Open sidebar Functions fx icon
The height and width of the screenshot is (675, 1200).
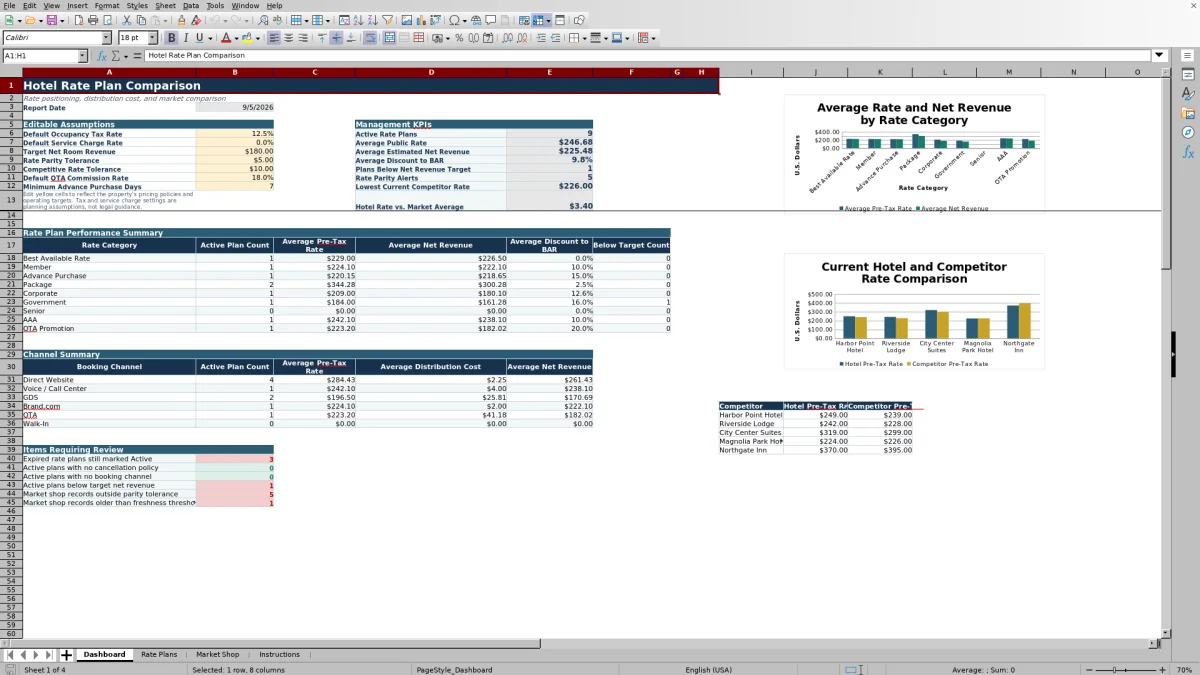point(1188,152)
